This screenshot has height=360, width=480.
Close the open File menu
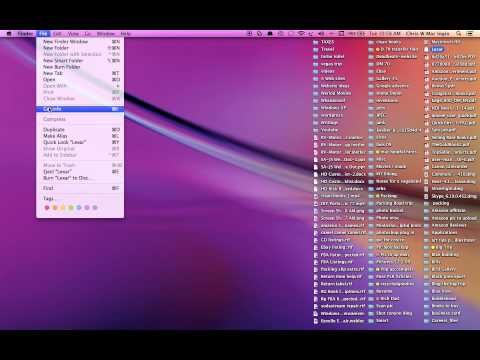43,34
